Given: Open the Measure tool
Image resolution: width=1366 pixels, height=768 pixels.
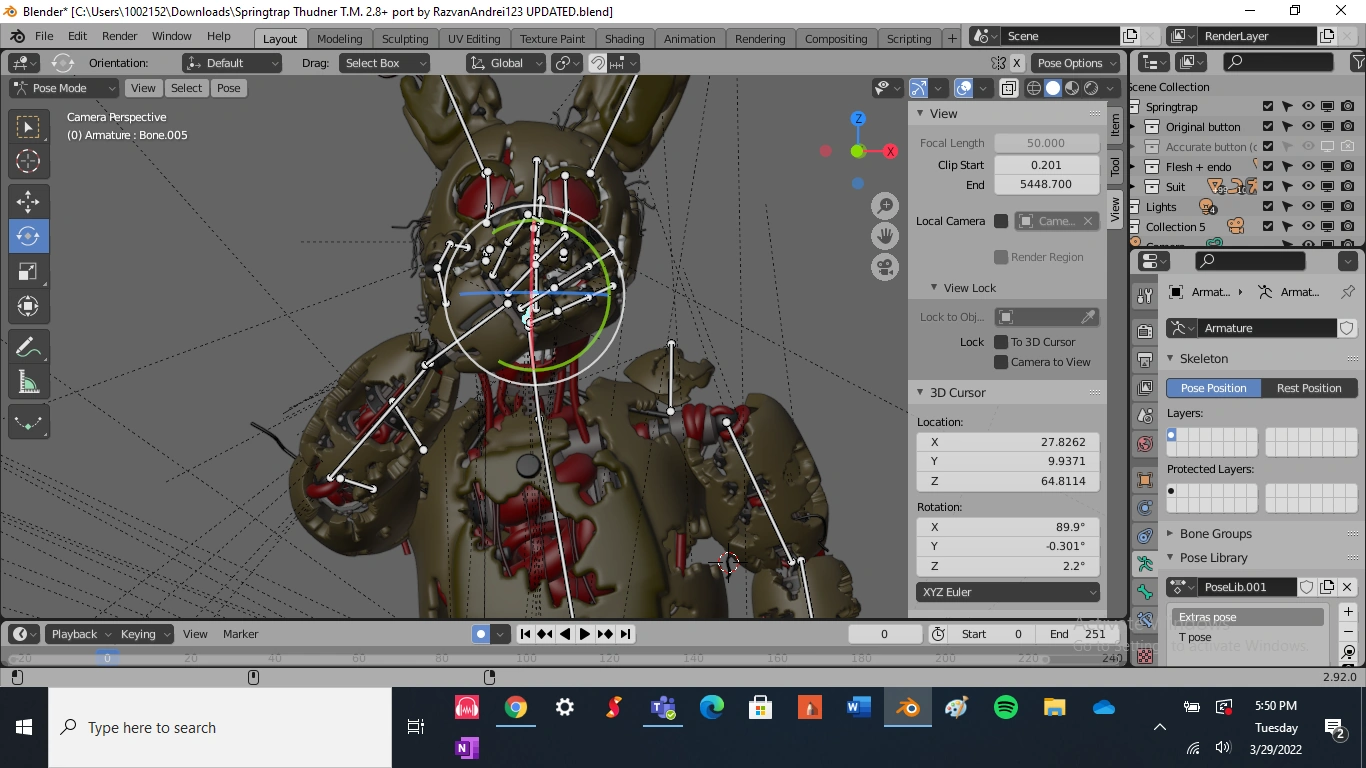Looking at the screenshot, I should click(x=28, y=381).
